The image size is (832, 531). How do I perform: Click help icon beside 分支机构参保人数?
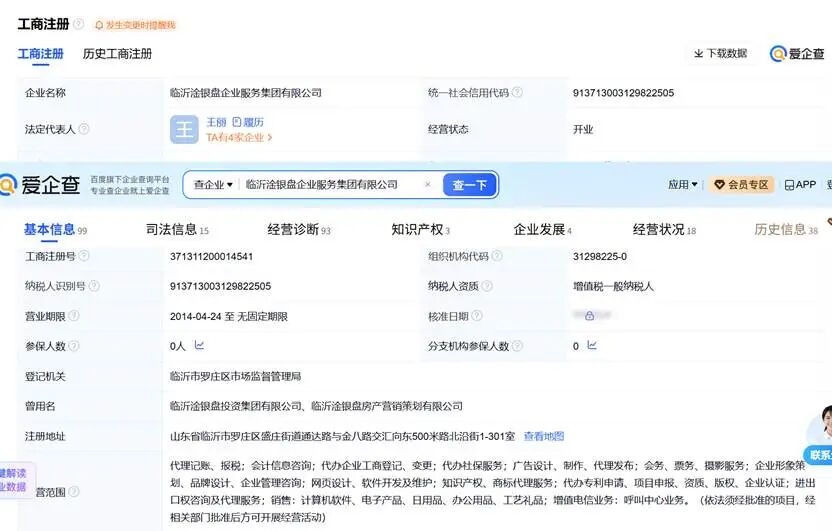point(517,346)
